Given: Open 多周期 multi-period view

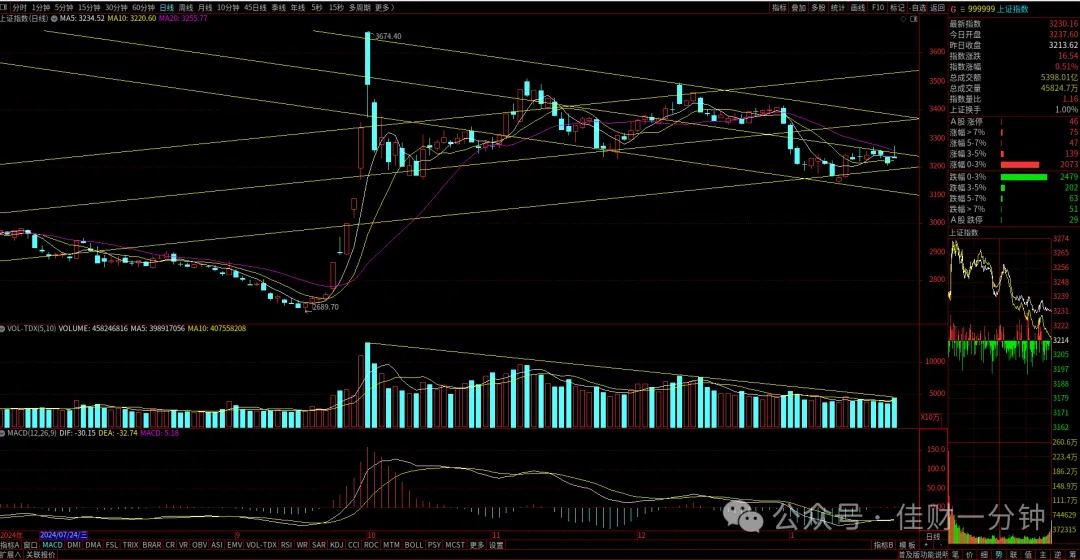Looking at the screenshot, I should point(360,8).
